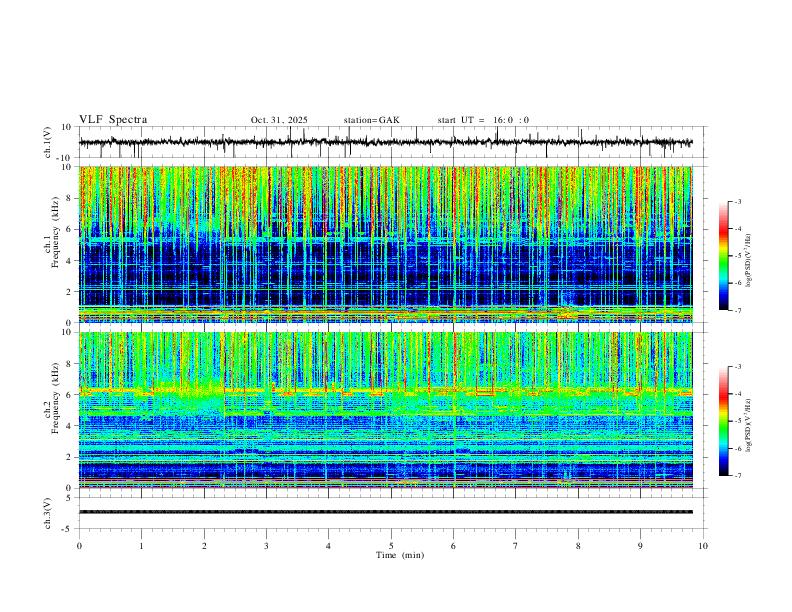Click the "-7" label on ch.2 colorbar

coord(737,476)
